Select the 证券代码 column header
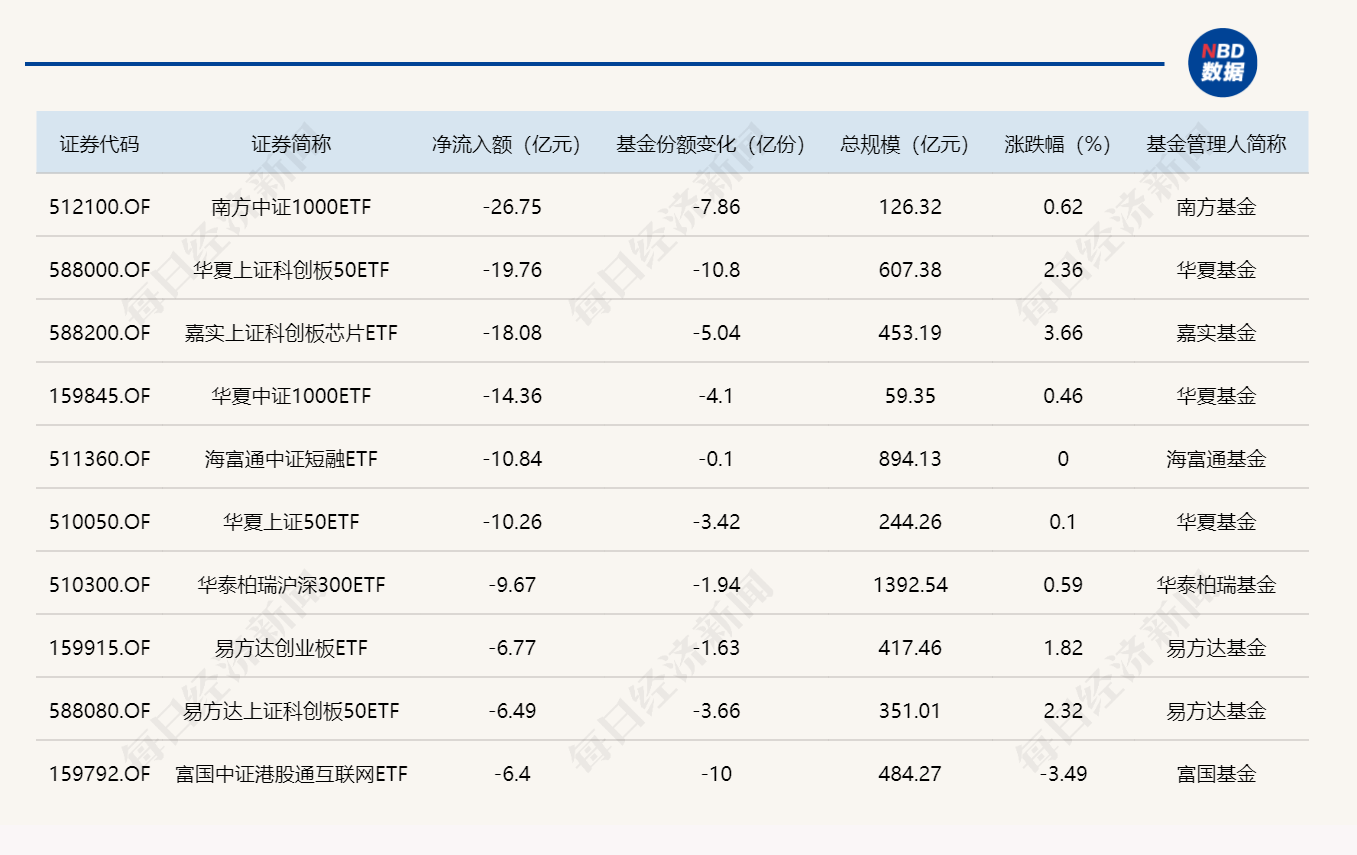The width and height of the screenshot is (1357, 855). click(99, 144)
